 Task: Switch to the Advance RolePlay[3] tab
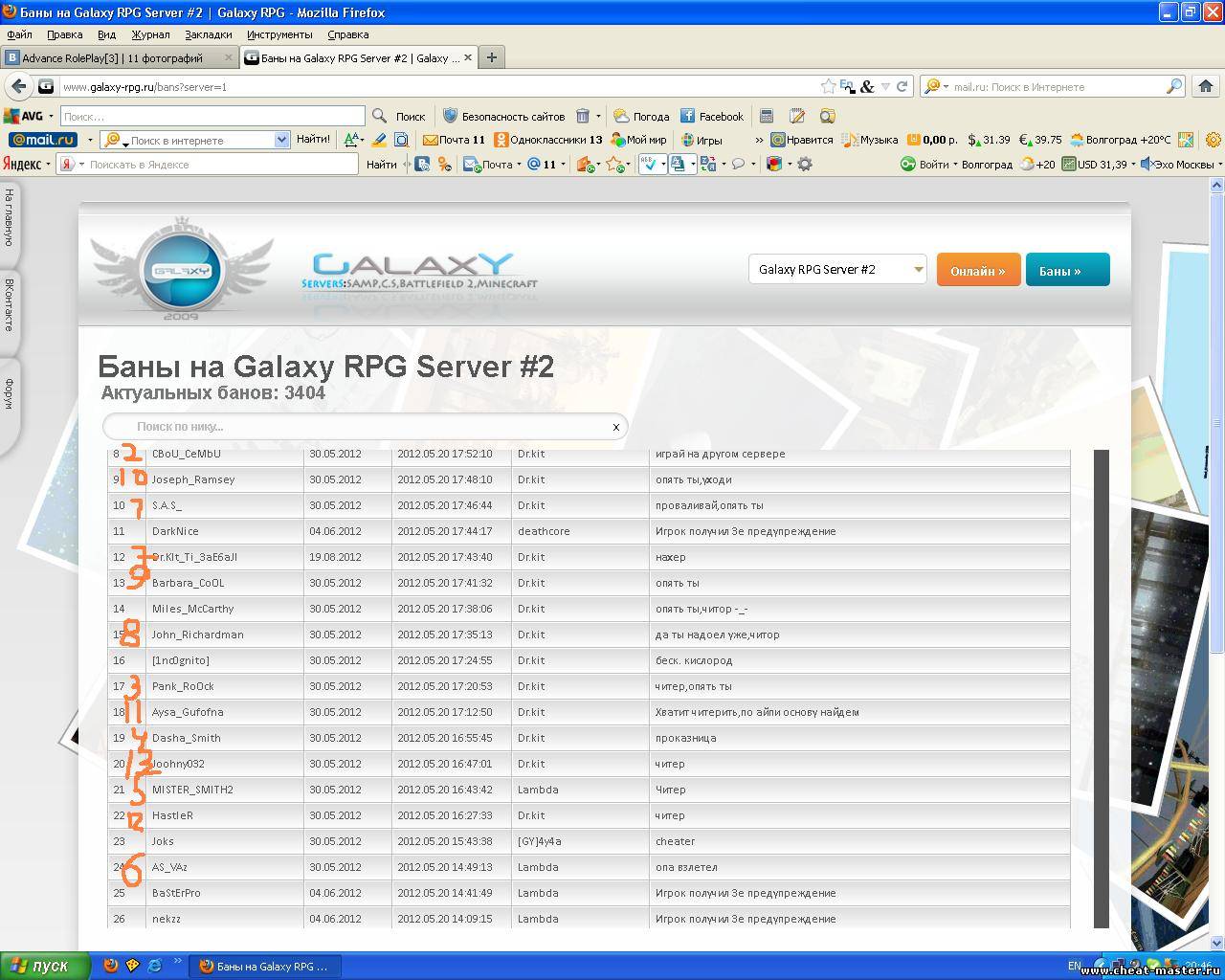tap(112, 57)
